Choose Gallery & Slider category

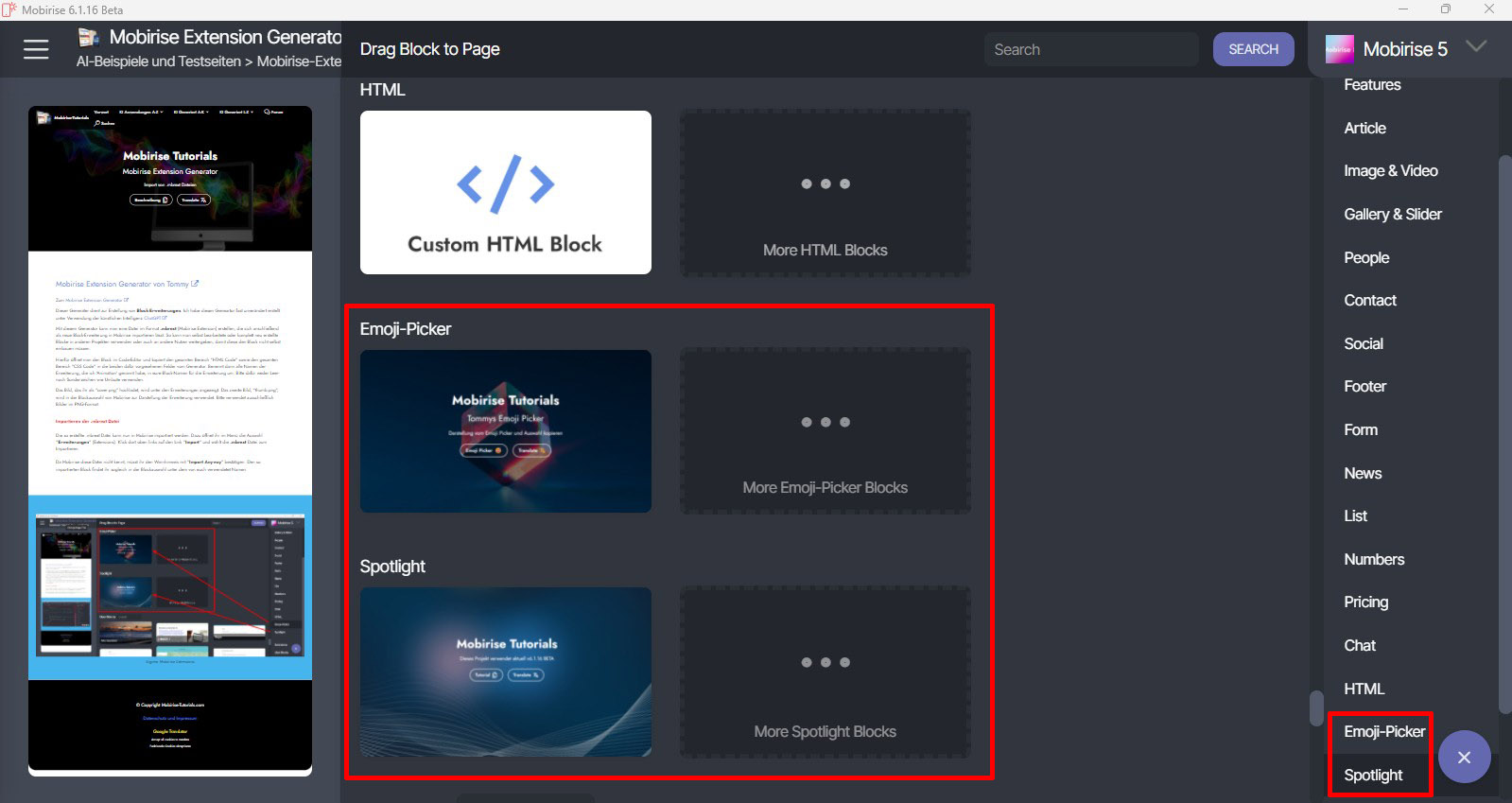click(1392, 215)
